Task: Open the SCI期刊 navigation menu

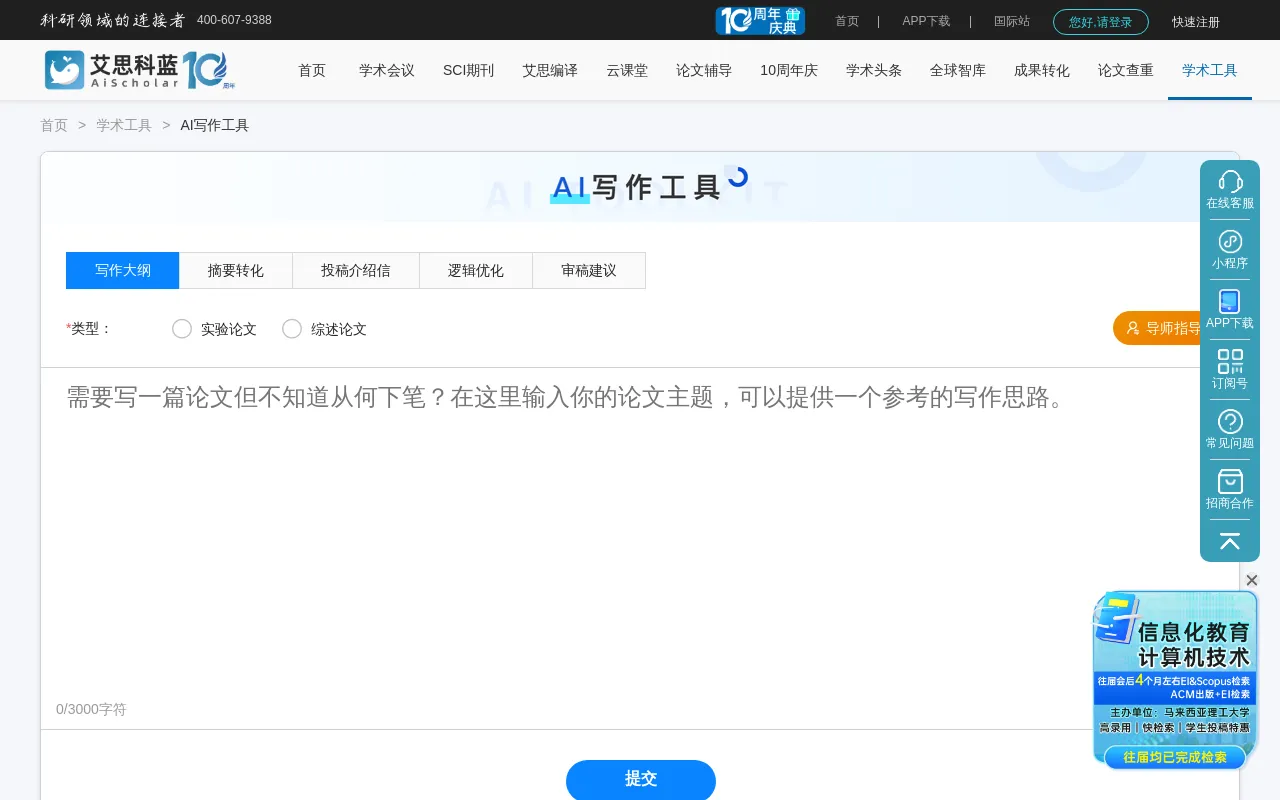Action: point(468,70)
